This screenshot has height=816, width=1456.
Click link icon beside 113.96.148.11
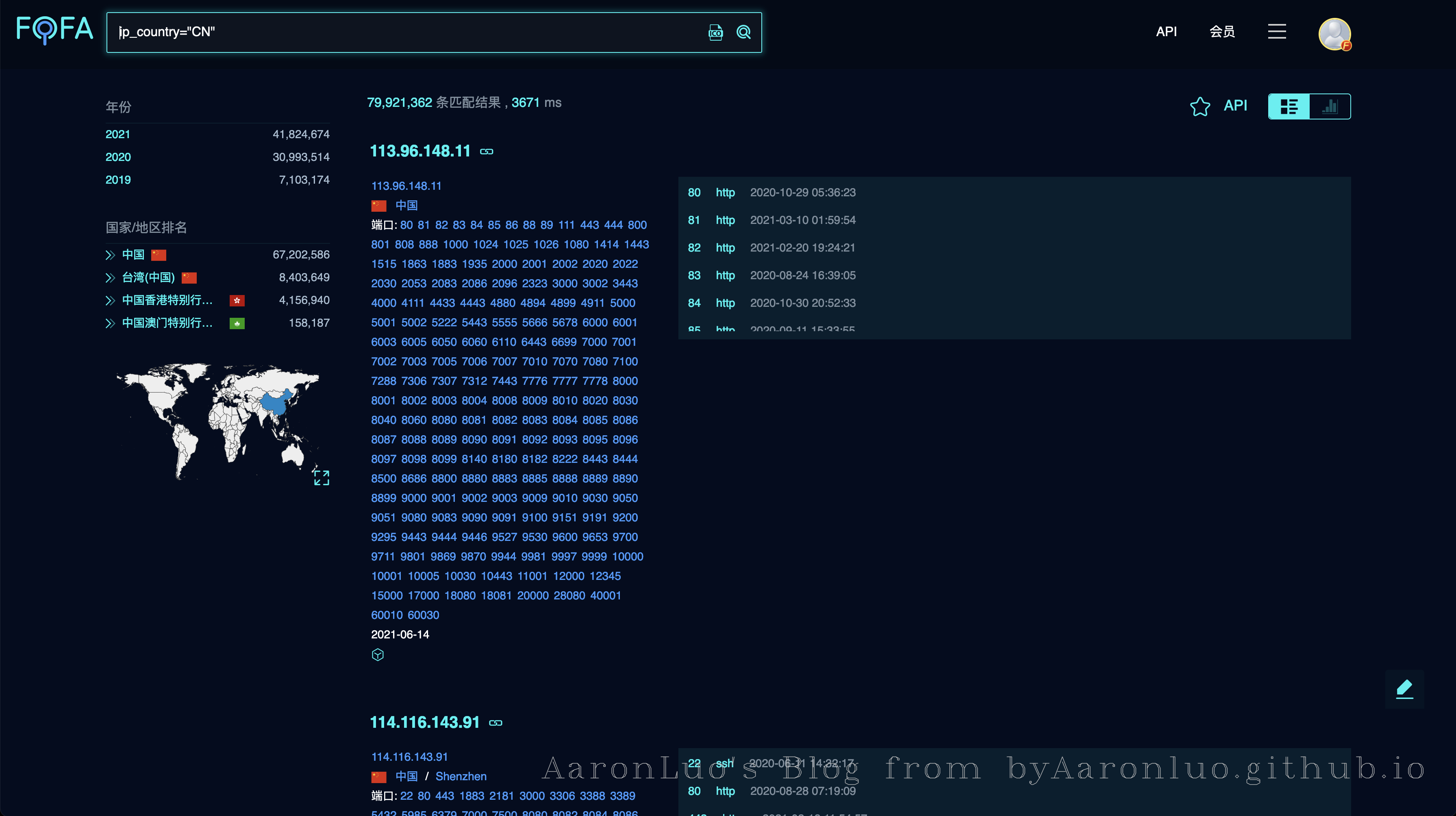click(x=487, y=152)
